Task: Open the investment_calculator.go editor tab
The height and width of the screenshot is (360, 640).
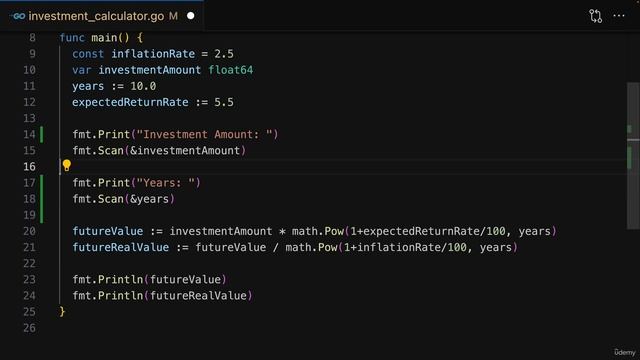Action: (x=102, y=16)
